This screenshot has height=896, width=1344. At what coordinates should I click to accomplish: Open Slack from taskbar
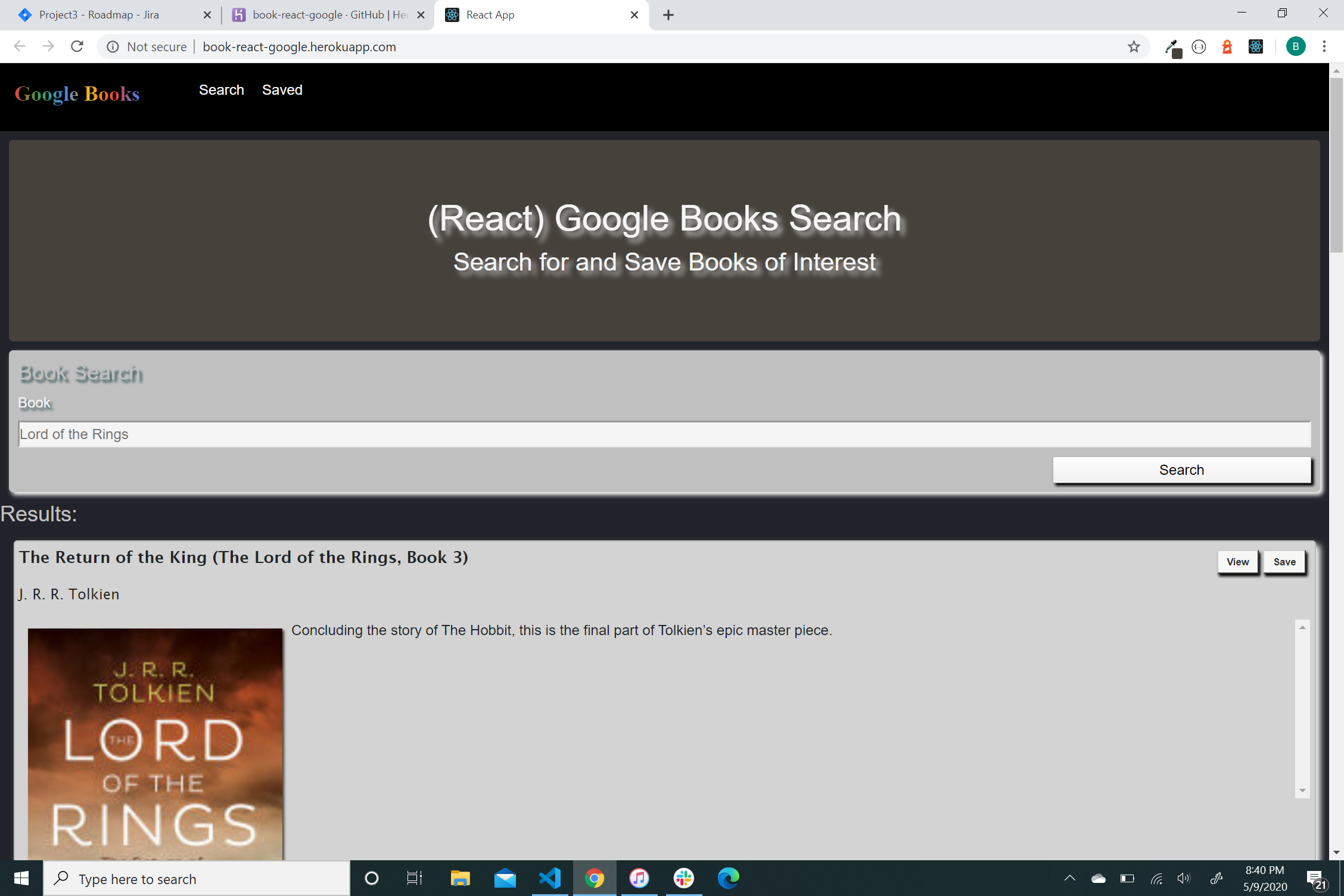684,878
